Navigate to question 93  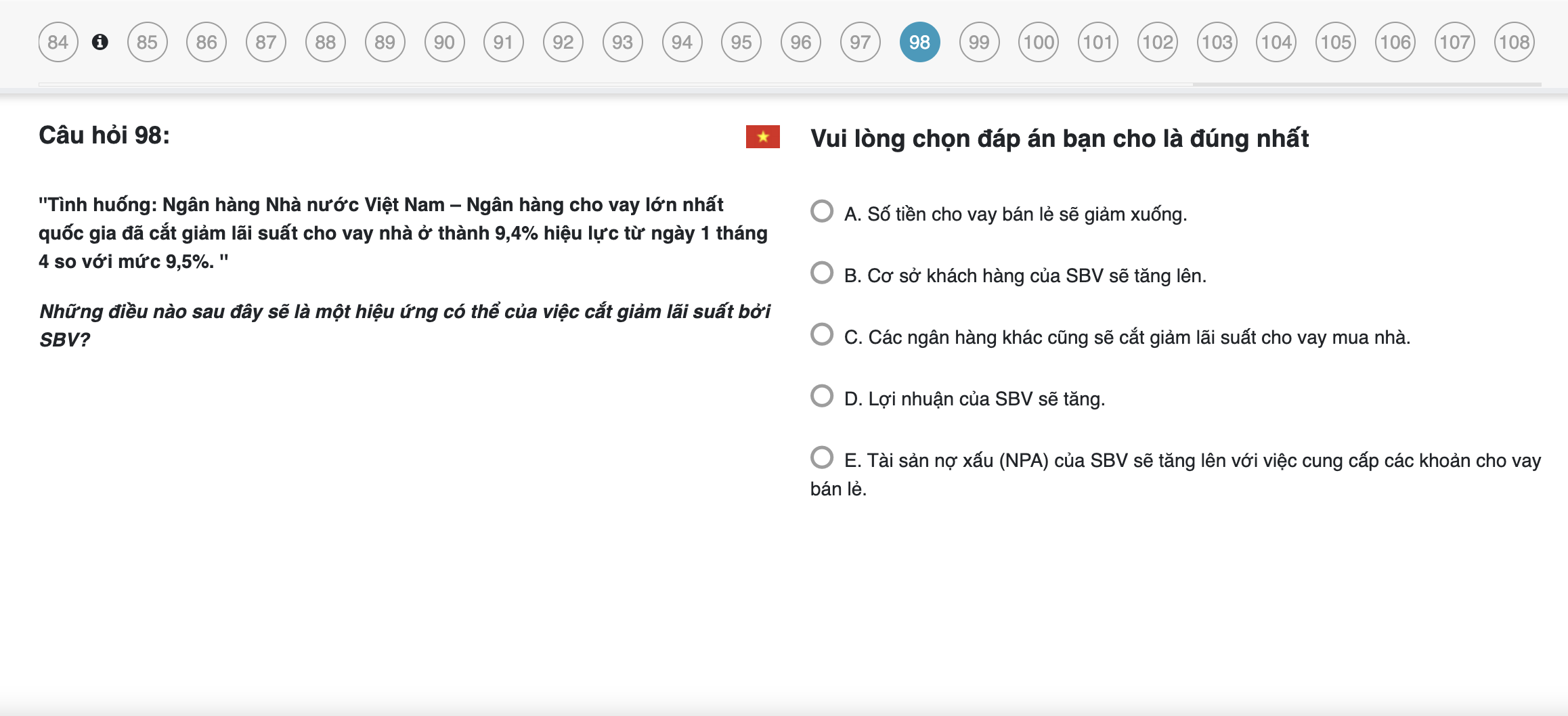(622, 42)
